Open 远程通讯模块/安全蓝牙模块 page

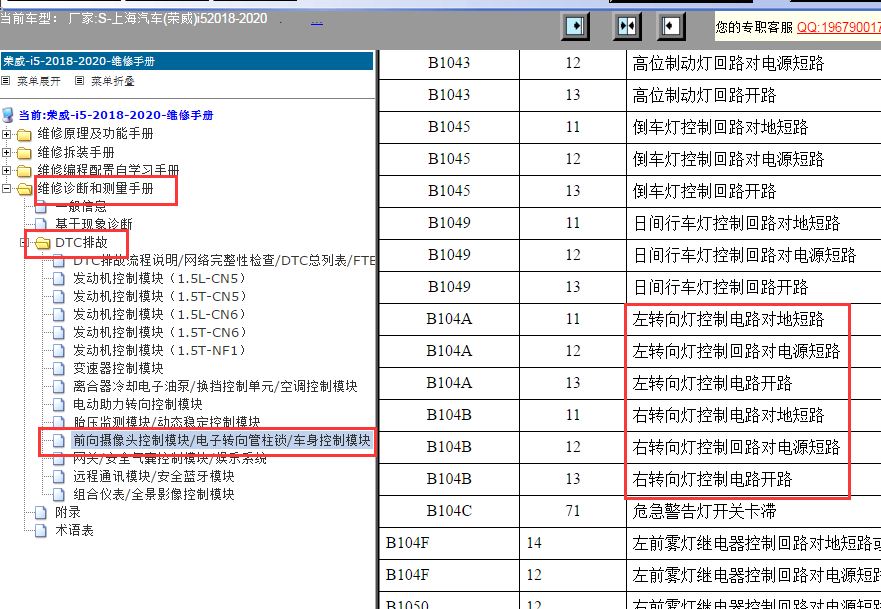153,476
